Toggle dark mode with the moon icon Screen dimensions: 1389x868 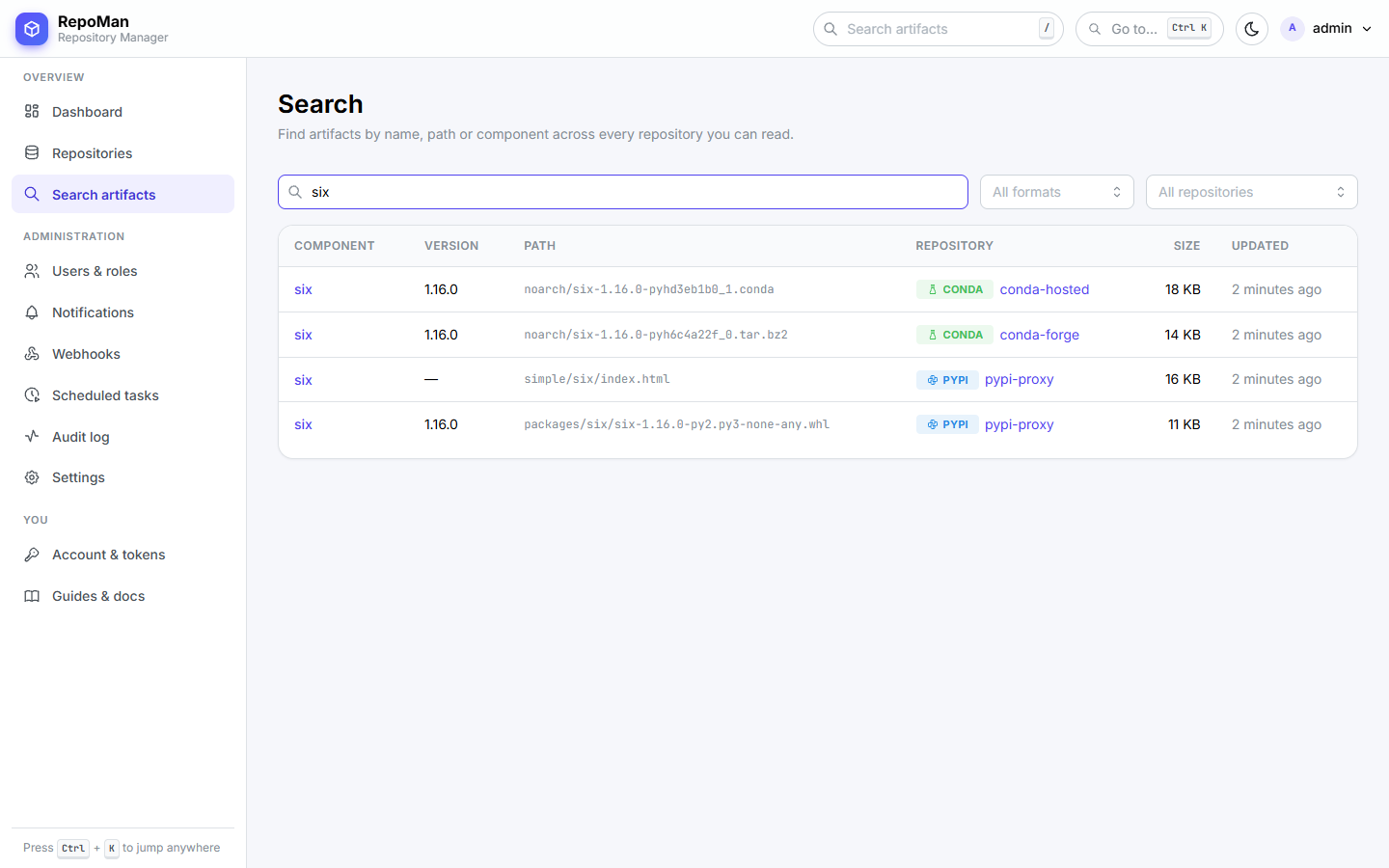(1252, 29)
